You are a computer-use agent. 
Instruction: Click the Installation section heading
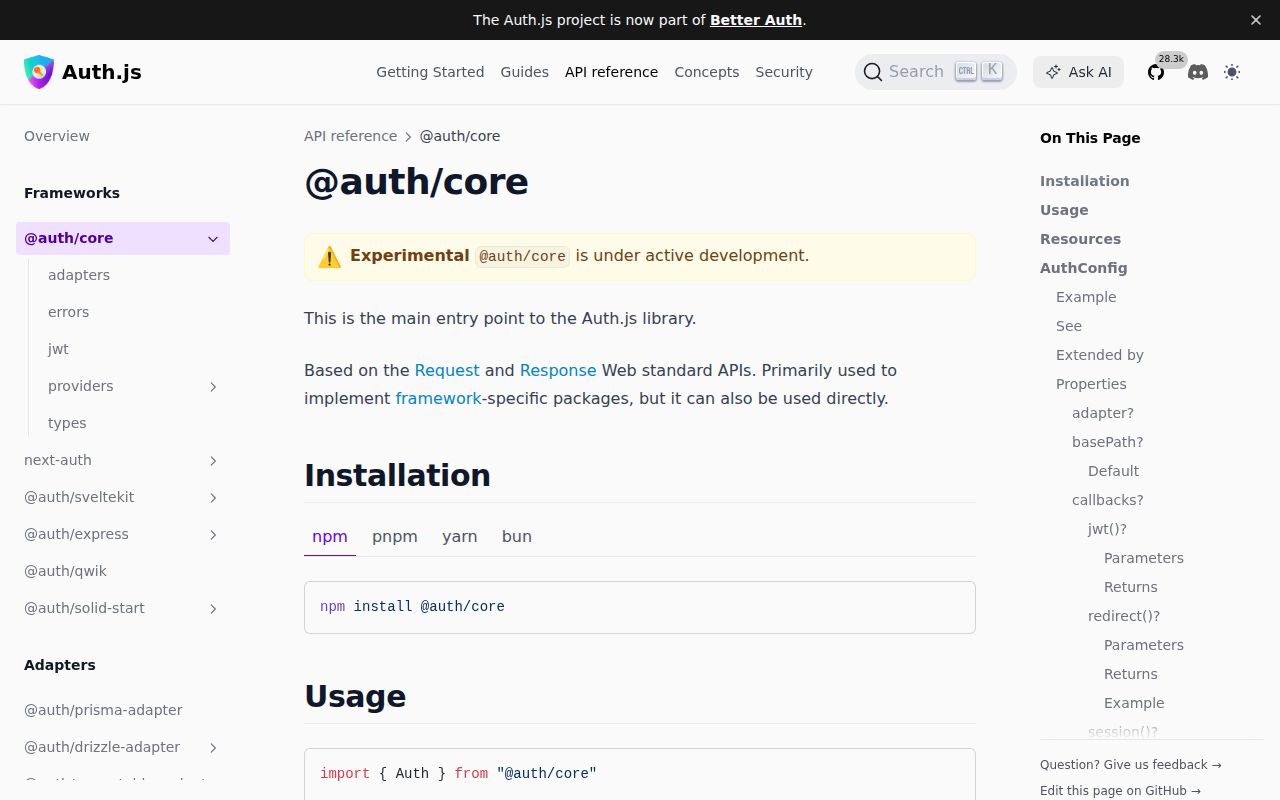coord(397,475)
